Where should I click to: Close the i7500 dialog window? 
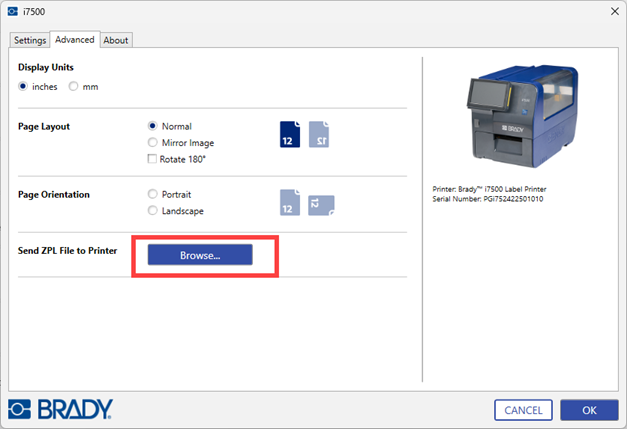click(615, 12)
